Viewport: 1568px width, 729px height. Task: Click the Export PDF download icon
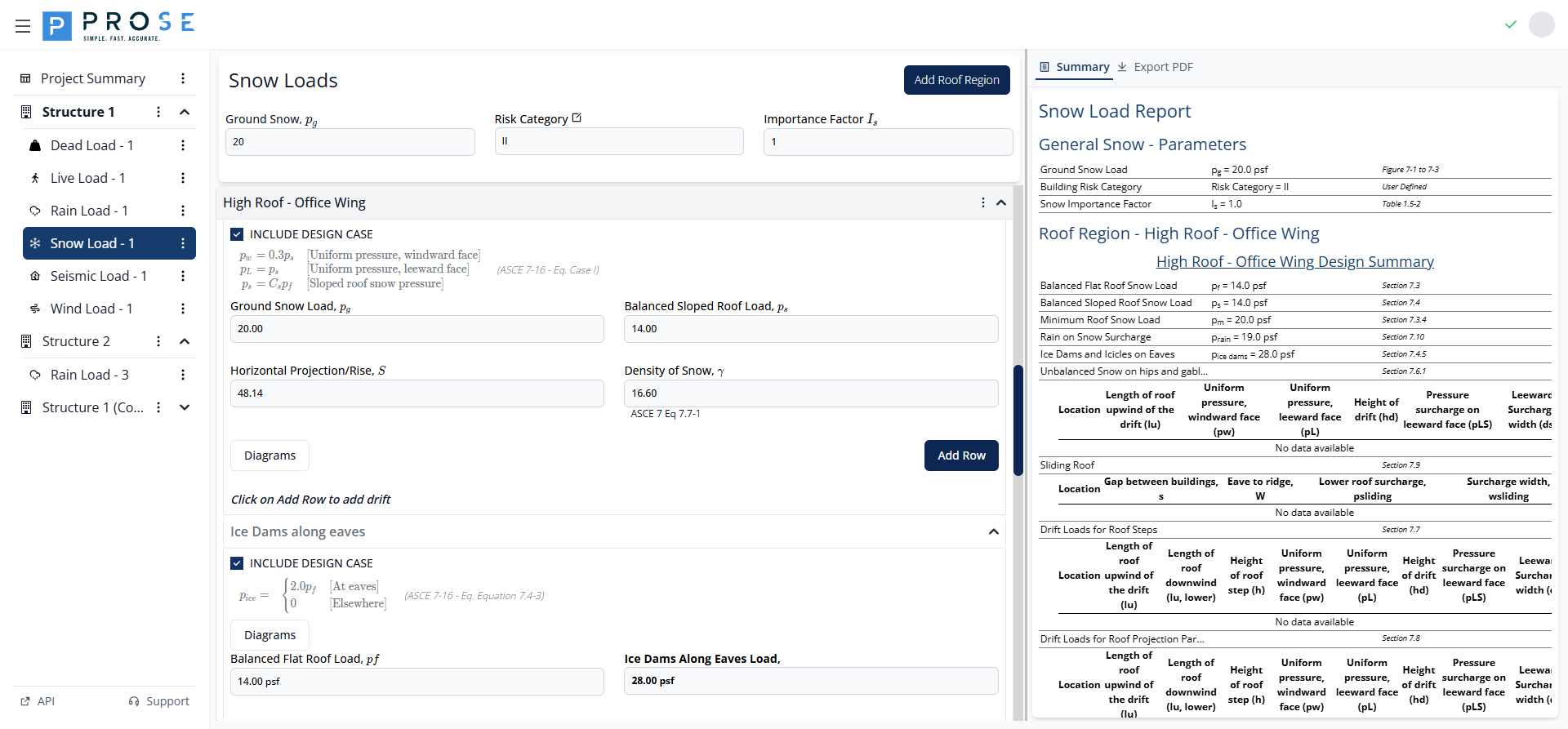(x=1122, y=67)
